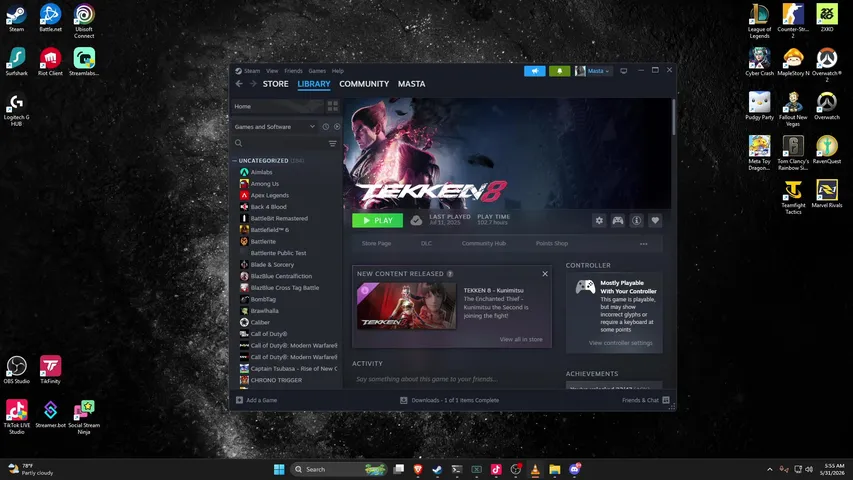853x480 pixels.
Task: Click the New Content Released help icon
Action: 450,274
